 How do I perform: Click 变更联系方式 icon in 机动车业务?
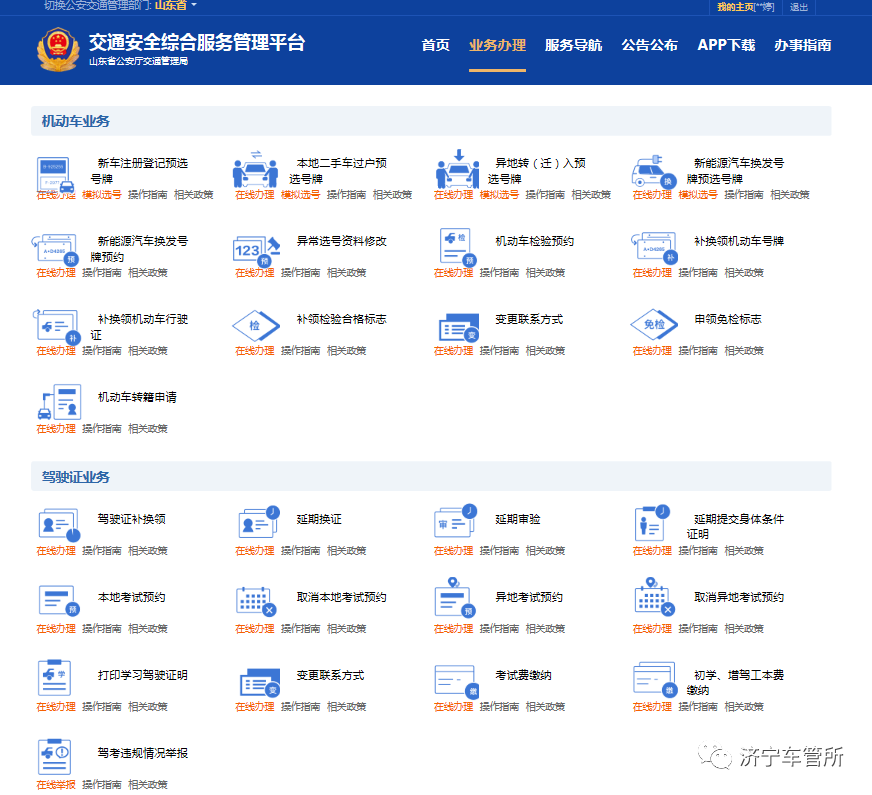[x=459, y=327]
